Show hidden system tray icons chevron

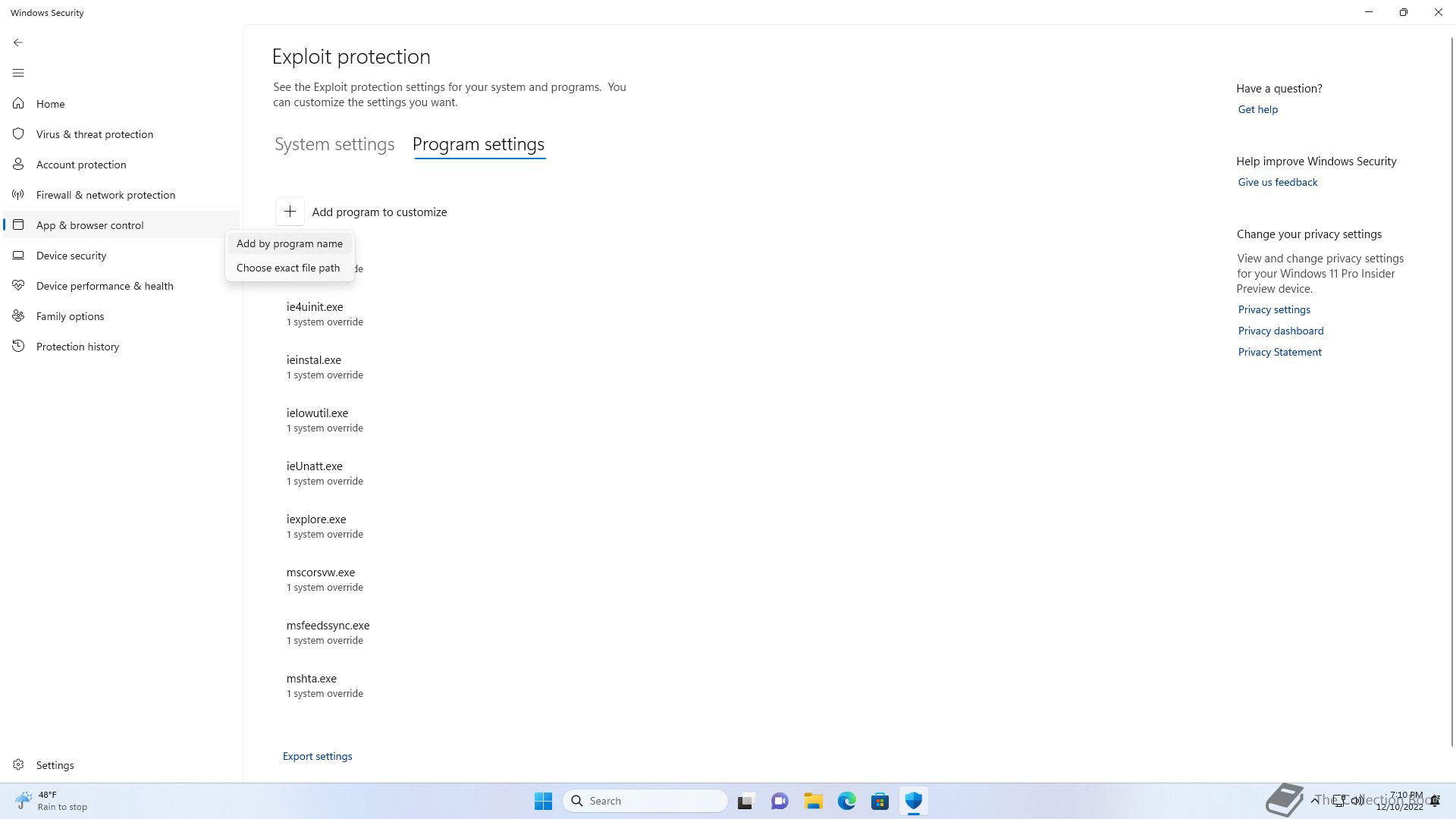coord(1315,801)
